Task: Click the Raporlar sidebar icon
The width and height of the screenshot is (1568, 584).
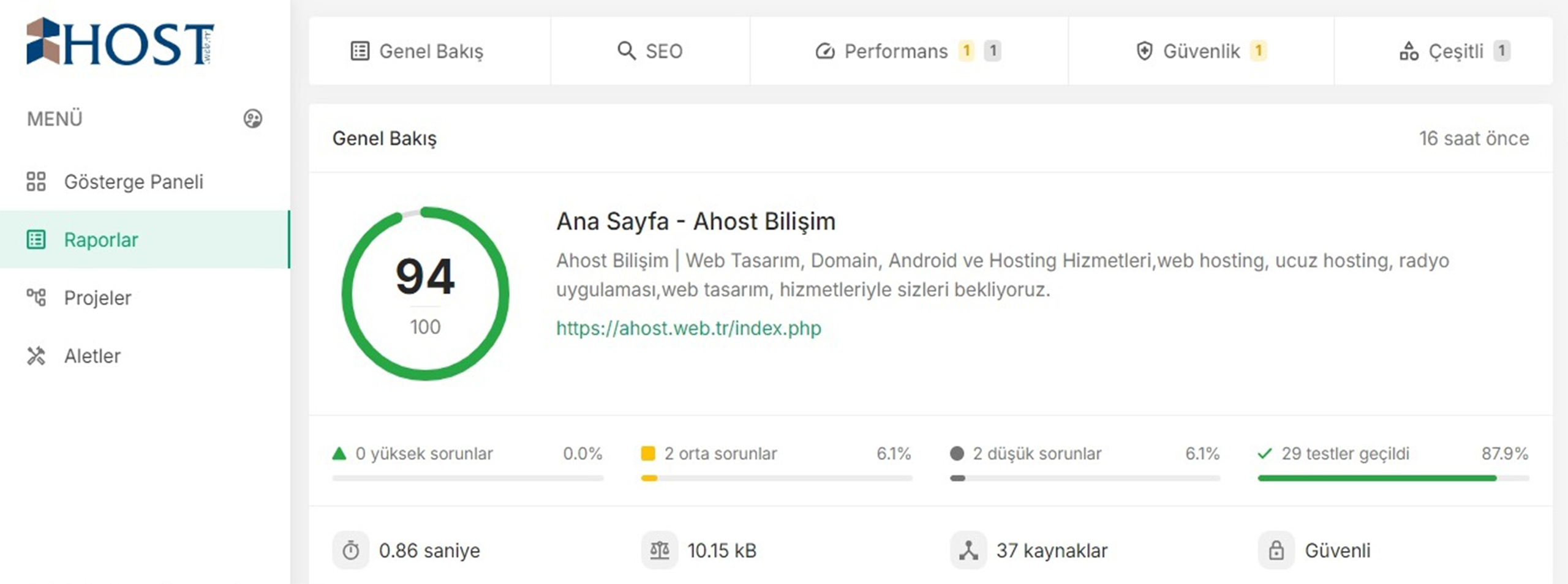Action: [36, 240]
